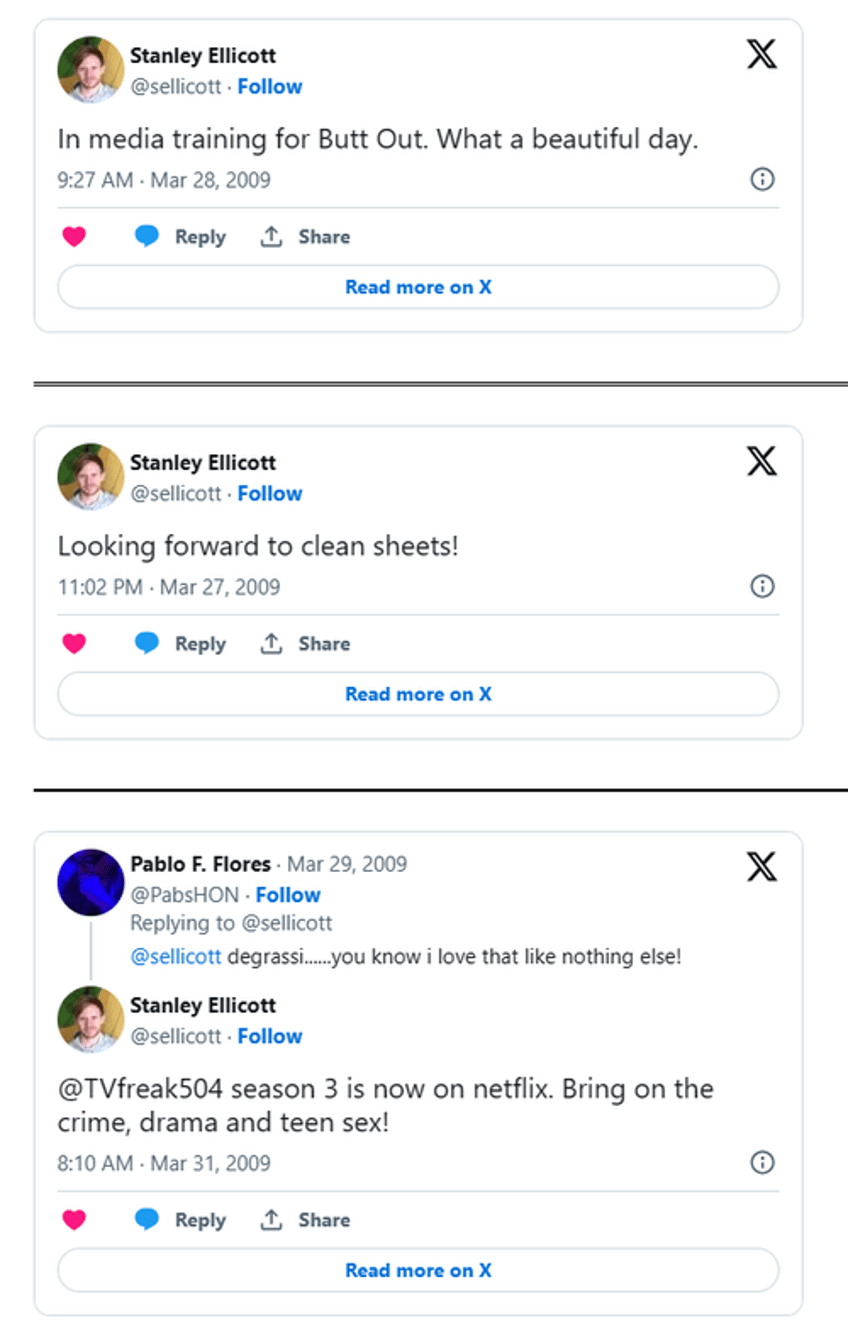Like the 'Looking forward to clean sheets' tweet
This screenshot has height=1333, width=848.
[74, 644]
